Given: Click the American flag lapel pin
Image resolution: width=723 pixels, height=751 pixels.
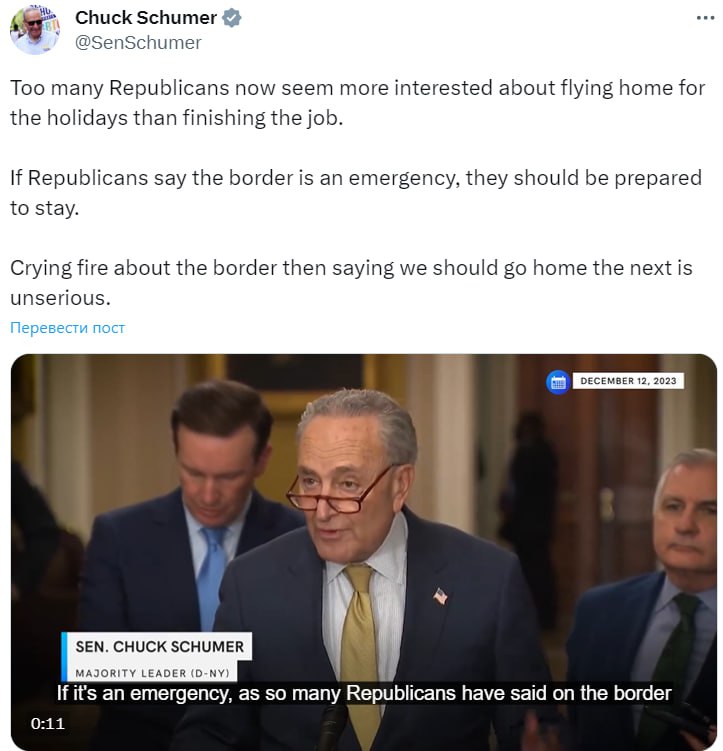Looking at the screenshot, I should (440, 596).
